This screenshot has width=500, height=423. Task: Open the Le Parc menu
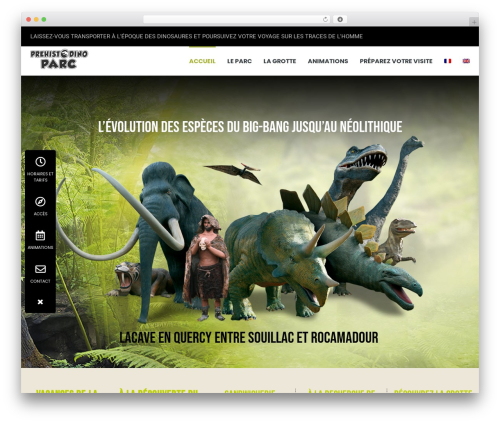(x=239, y=61)
